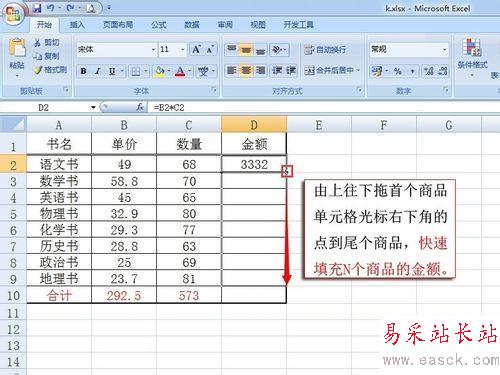Apply percent style
Viewport: 500px width, 375px height.
click(x=397, y=71)
